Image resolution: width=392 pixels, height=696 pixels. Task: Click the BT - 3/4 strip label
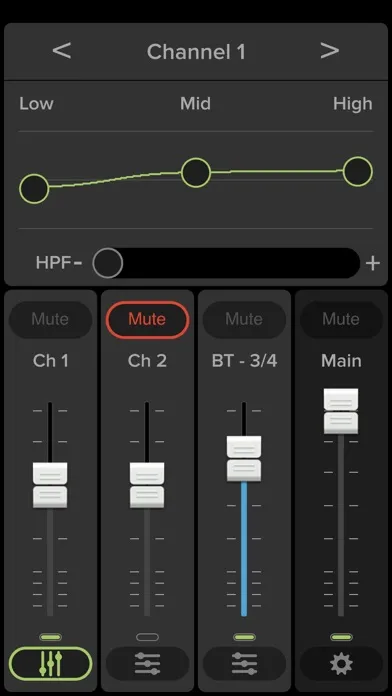click(x=245, y=361)
